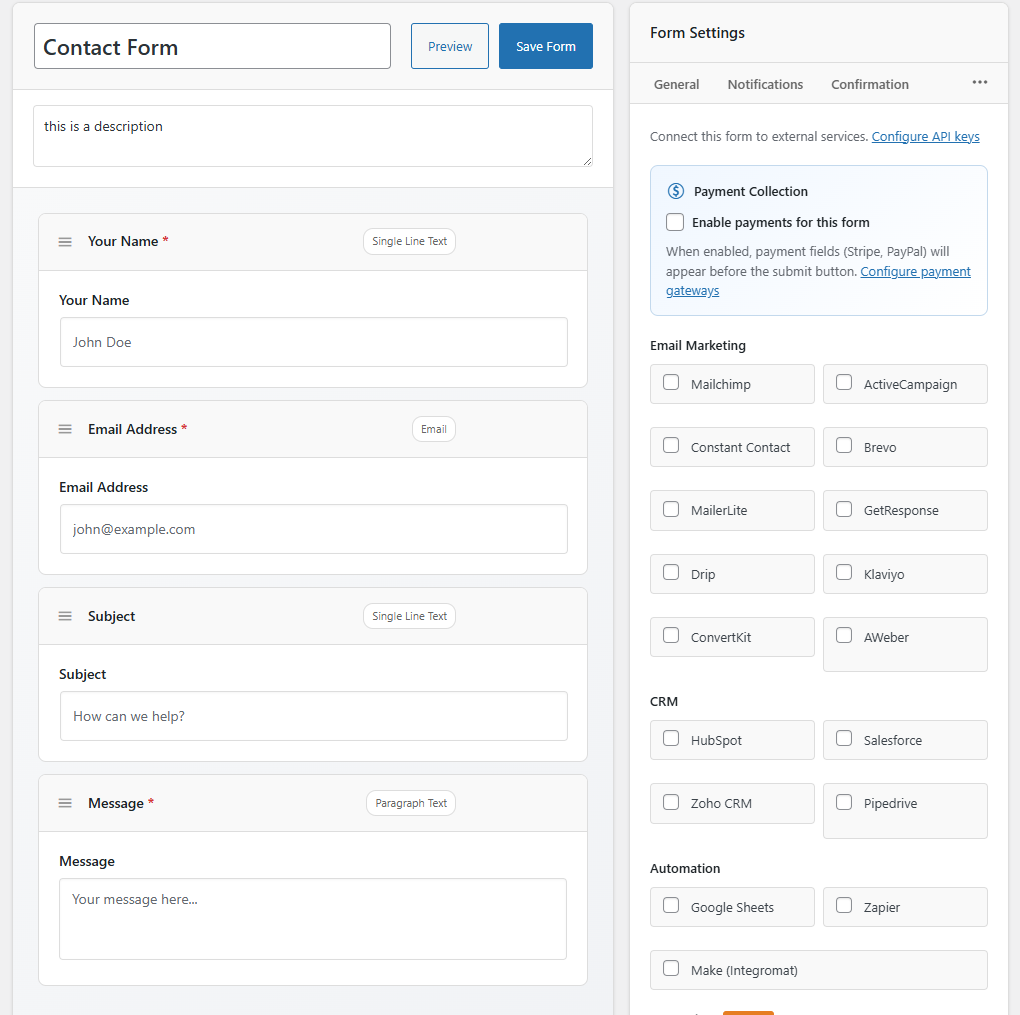Click the drag handle icon on Message field
Viewport: 1020px width, 1015px height.
65,803
